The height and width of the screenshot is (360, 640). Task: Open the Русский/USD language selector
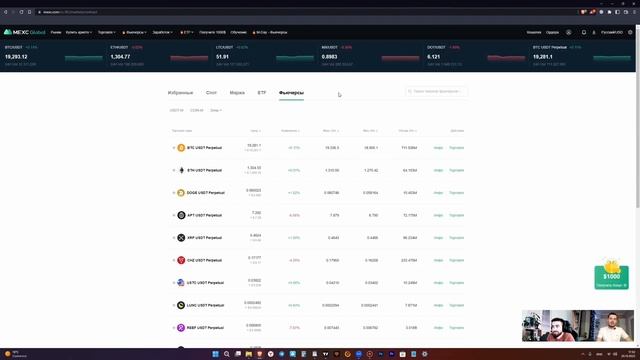(x=612, y=32)
